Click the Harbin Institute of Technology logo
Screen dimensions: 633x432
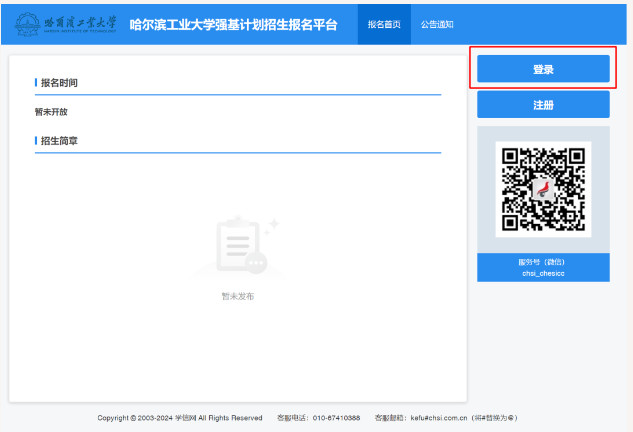65,24
